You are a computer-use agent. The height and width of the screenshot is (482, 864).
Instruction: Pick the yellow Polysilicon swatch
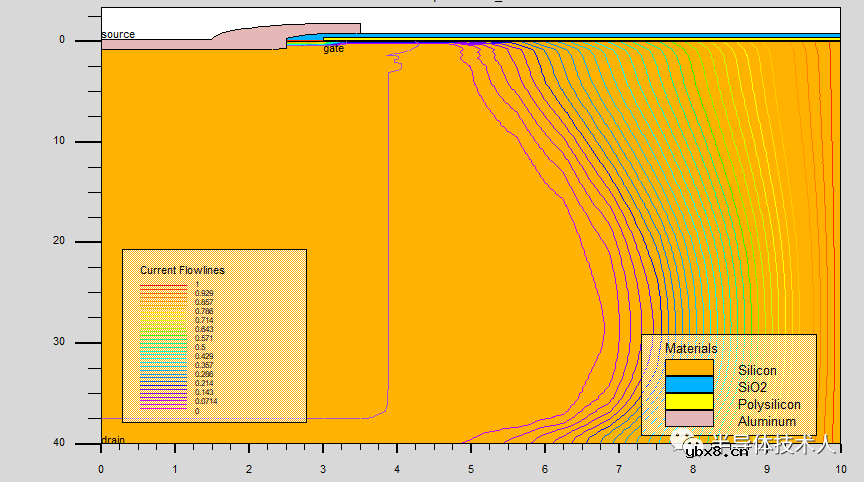point(689,402)
